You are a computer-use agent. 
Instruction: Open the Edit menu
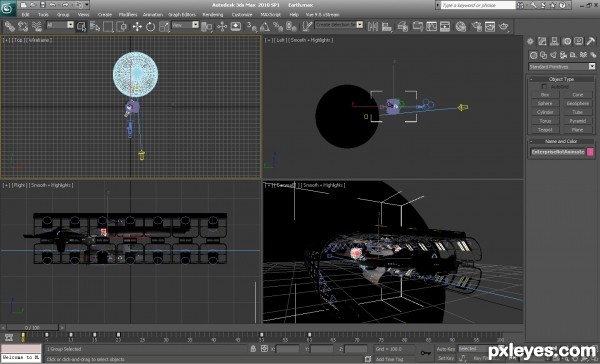click(25, 15)
